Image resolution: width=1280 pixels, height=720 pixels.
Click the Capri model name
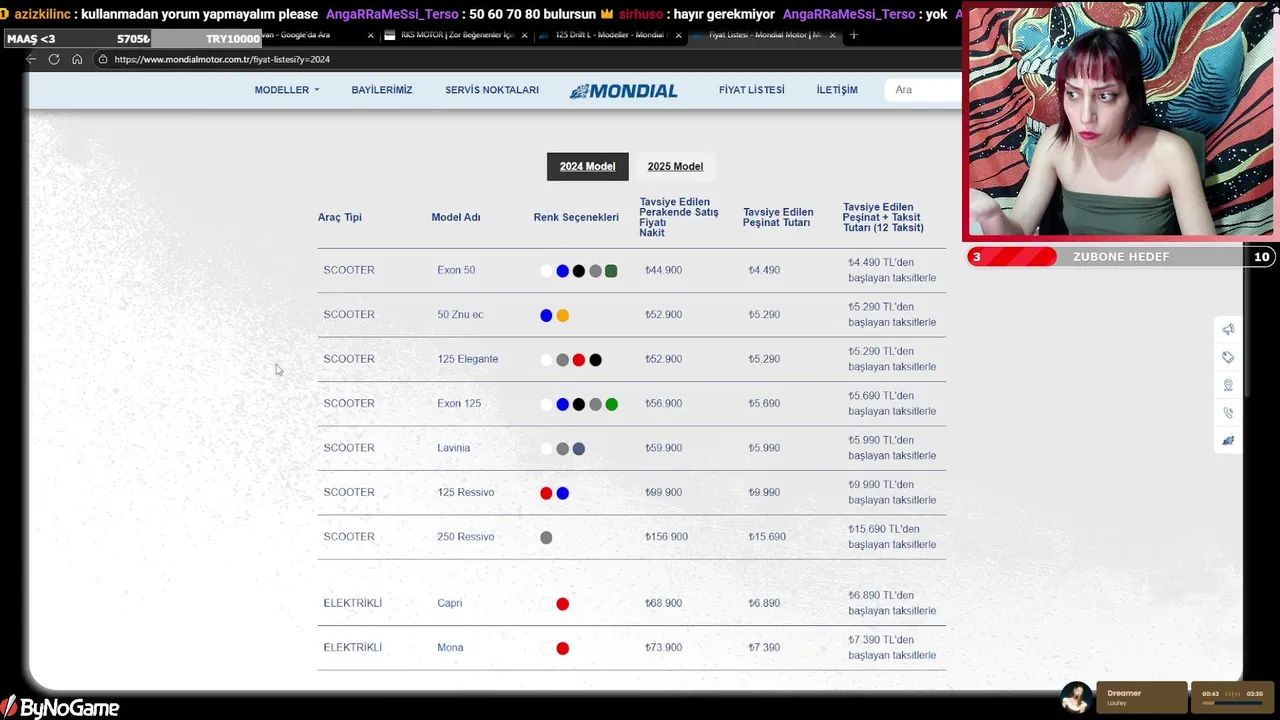[449, 603]
